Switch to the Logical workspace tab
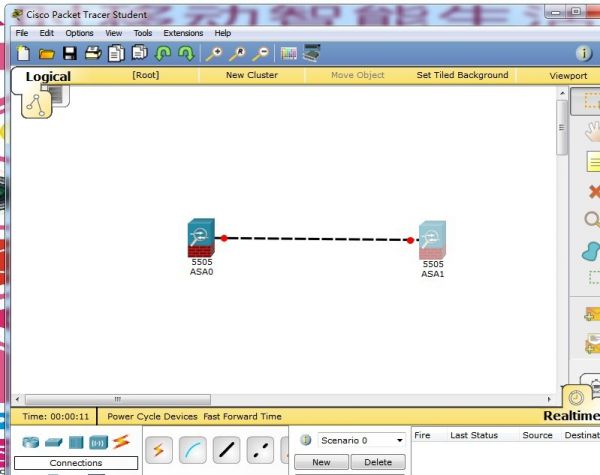This screenshot has width=600, height=475. tap(48, 76)
